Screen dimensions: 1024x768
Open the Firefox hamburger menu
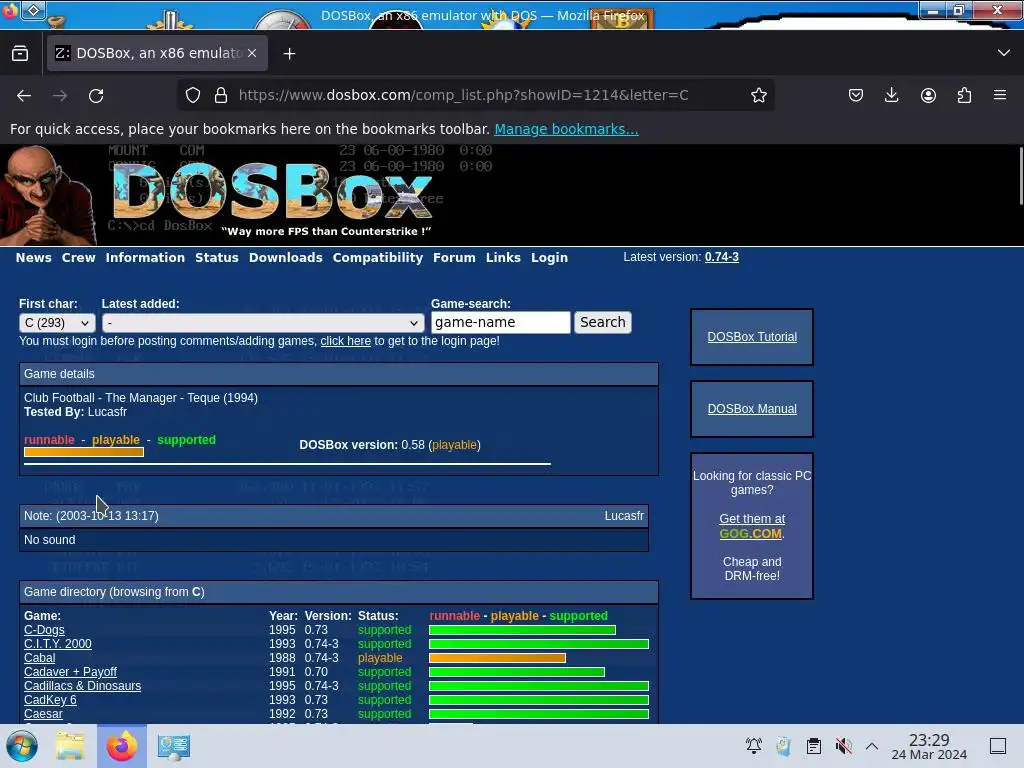tap(1000, 95)
